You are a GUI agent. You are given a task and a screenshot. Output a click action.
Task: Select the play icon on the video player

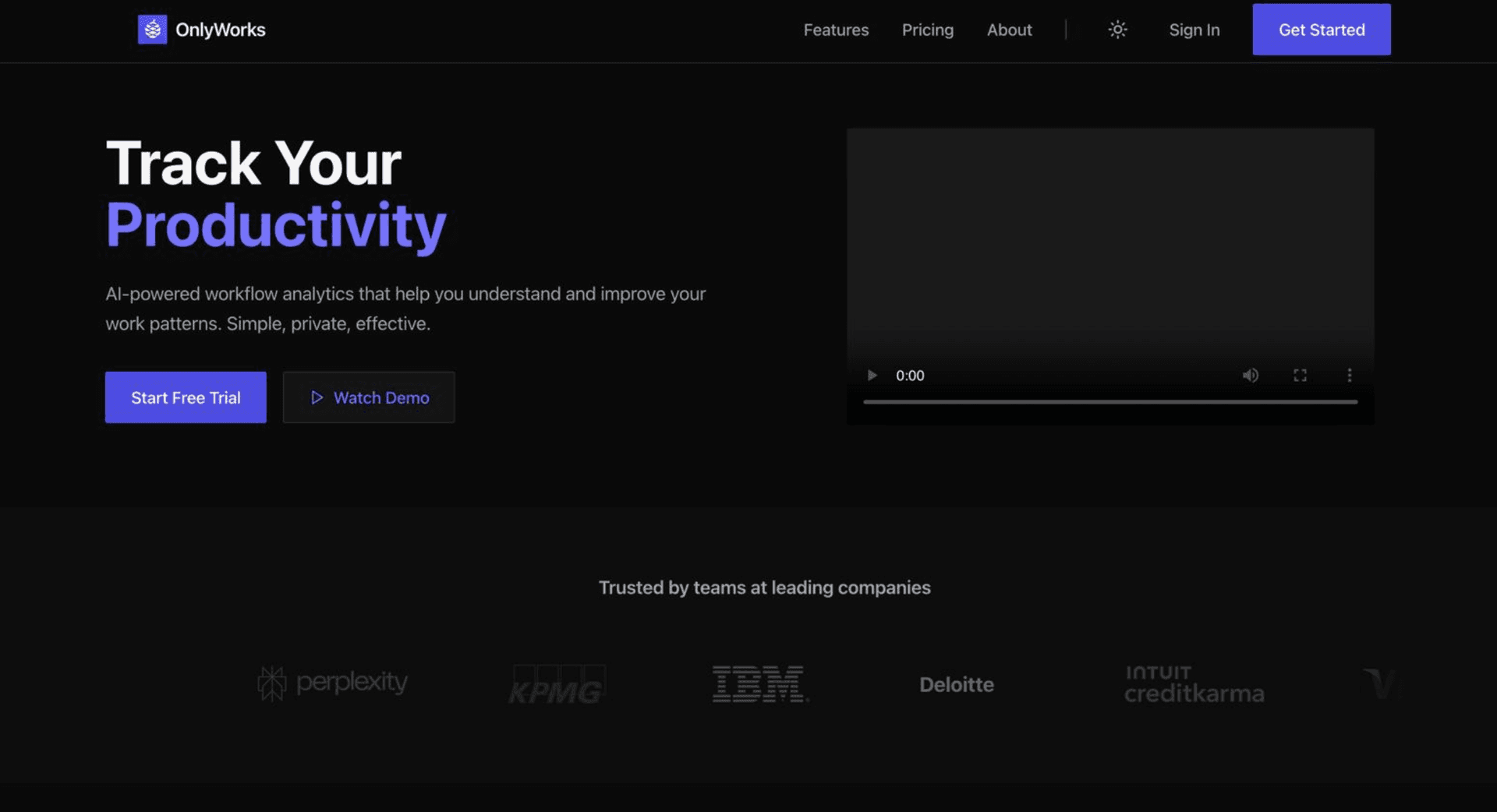871,375
